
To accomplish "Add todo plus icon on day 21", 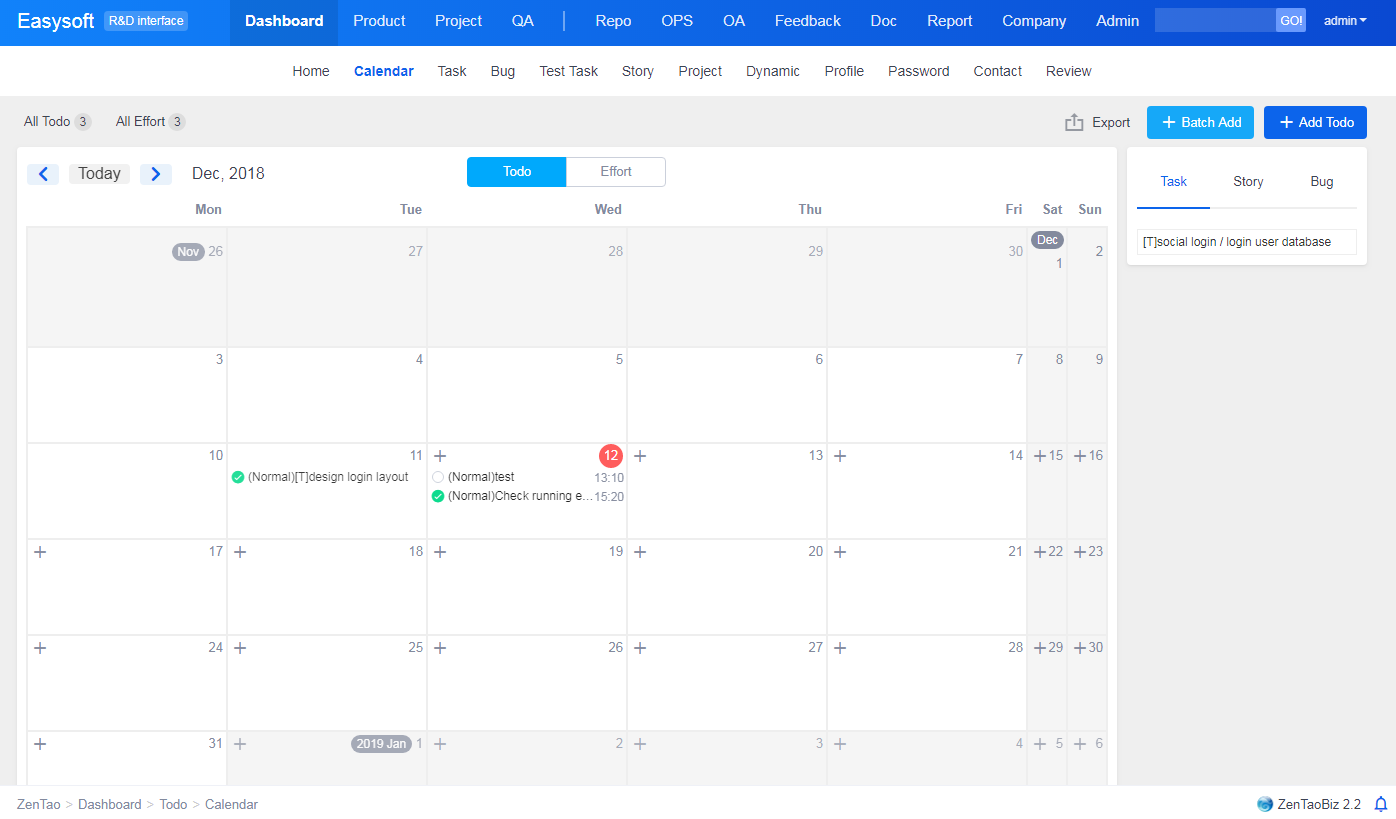I will (840, 552).
